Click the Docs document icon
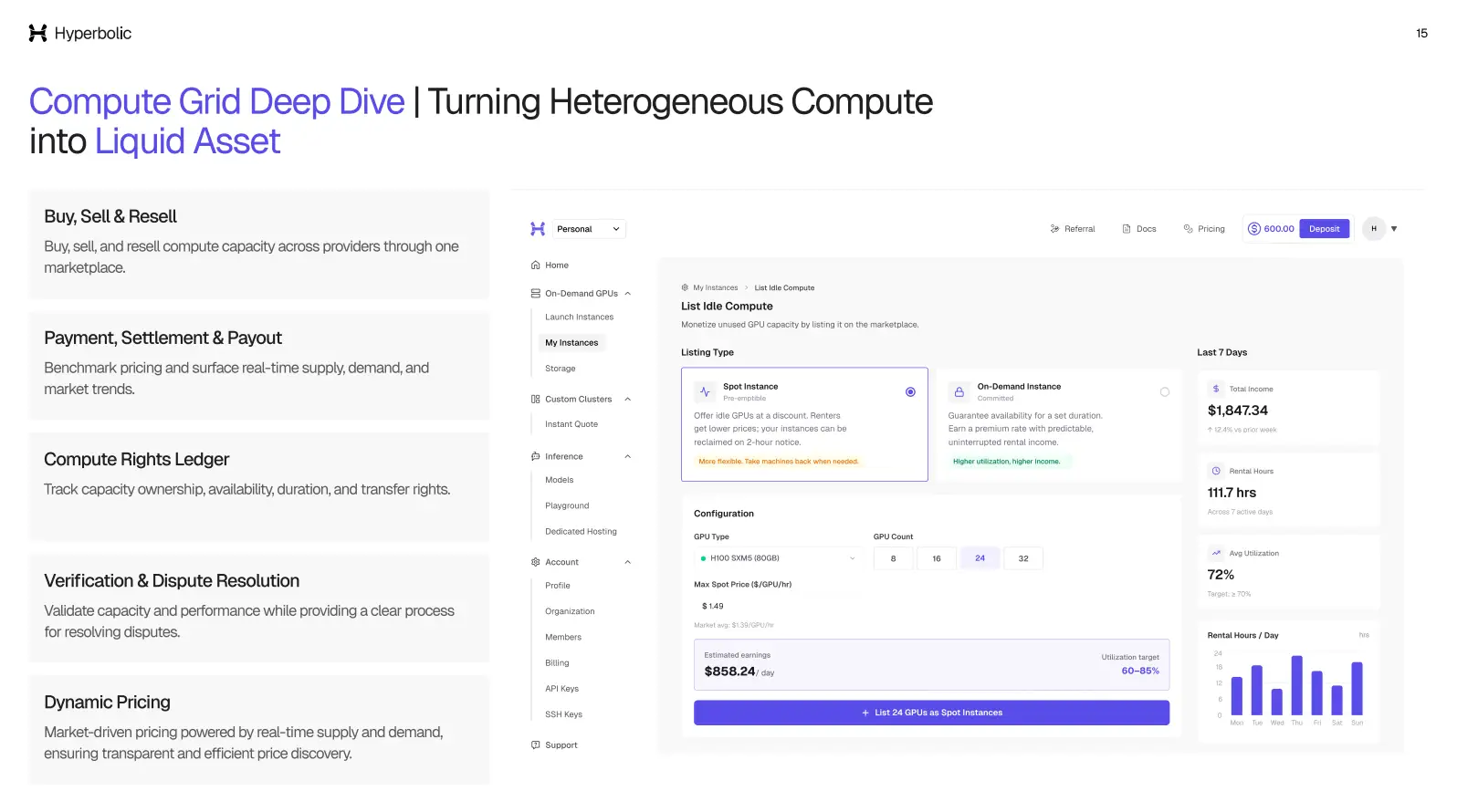 (1127, 229)
